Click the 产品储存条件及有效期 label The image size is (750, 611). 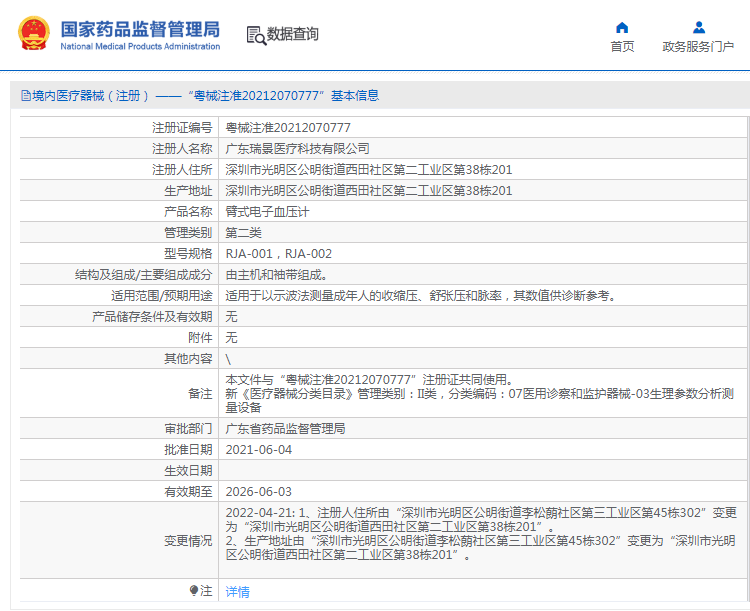tap(152, 317)
